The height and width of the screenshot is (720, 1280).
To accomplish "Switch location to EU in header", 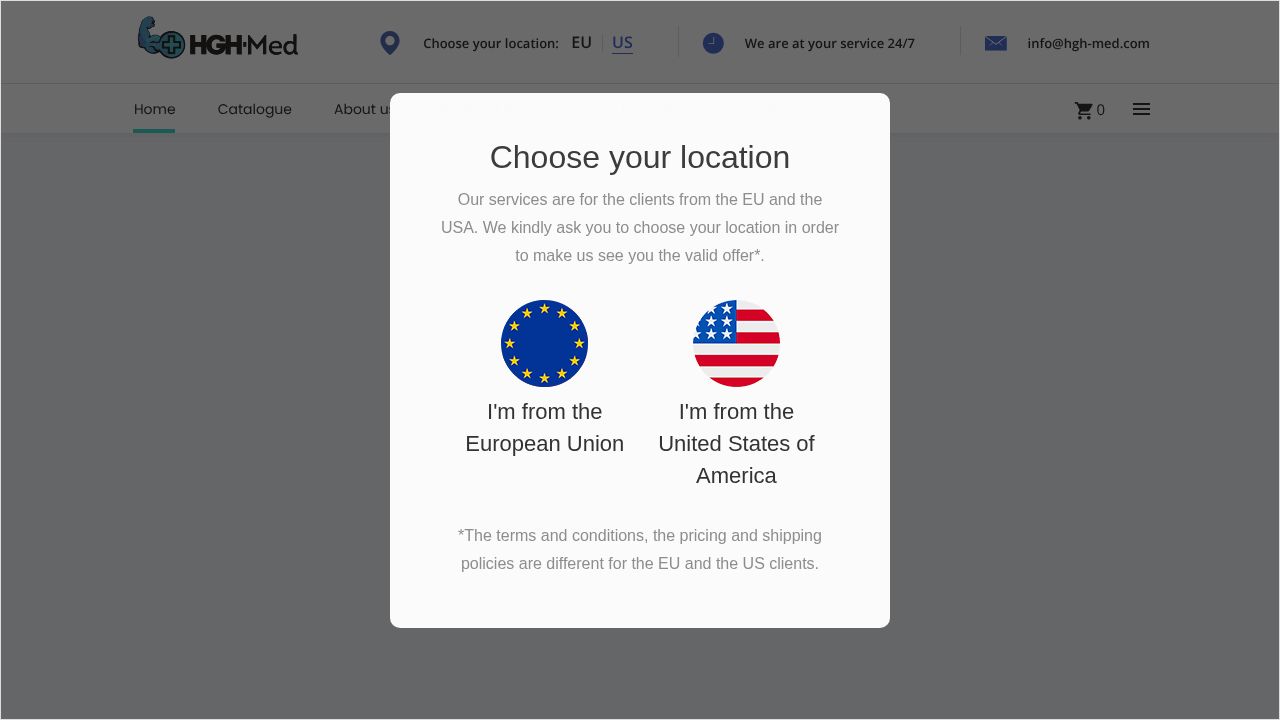I will point(581,43).
